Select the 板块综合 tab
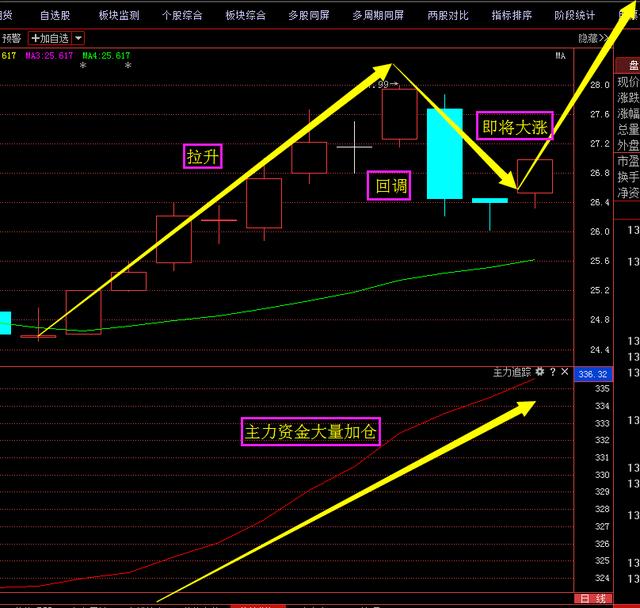Image resolution: width=640 pixels, height=608 pixels. point(245,16)
